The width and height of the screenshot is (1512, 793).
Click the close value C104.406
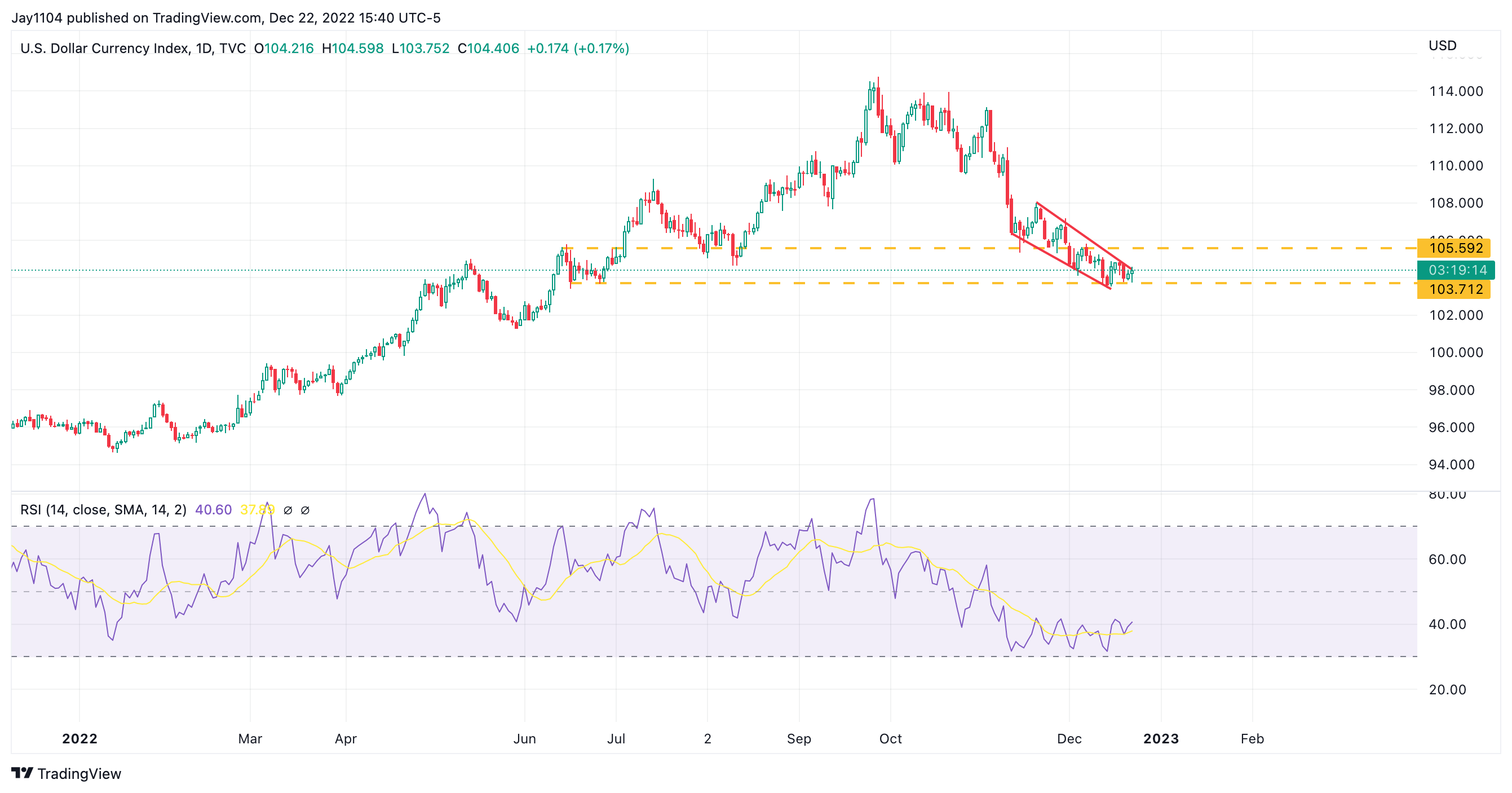pos(488,48)
